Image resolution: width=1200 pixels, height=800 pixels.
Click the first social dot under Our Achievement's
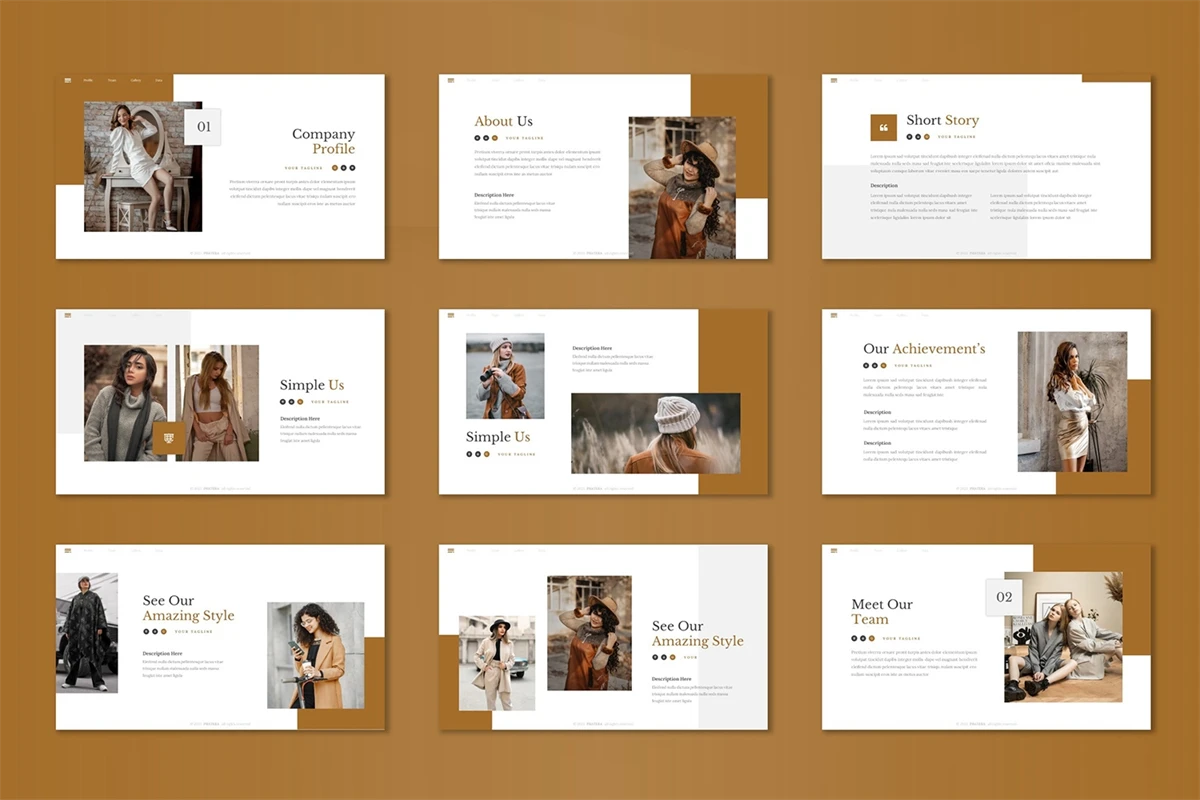[867, 366]
